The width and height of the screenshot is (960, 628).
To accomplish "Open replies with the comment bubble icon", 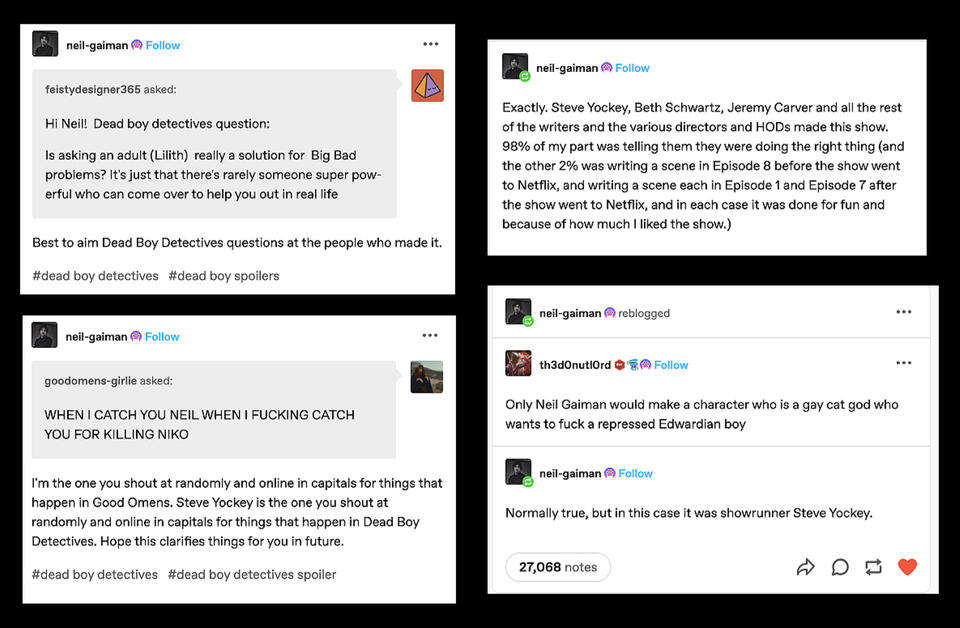I will tap(840, 567).
